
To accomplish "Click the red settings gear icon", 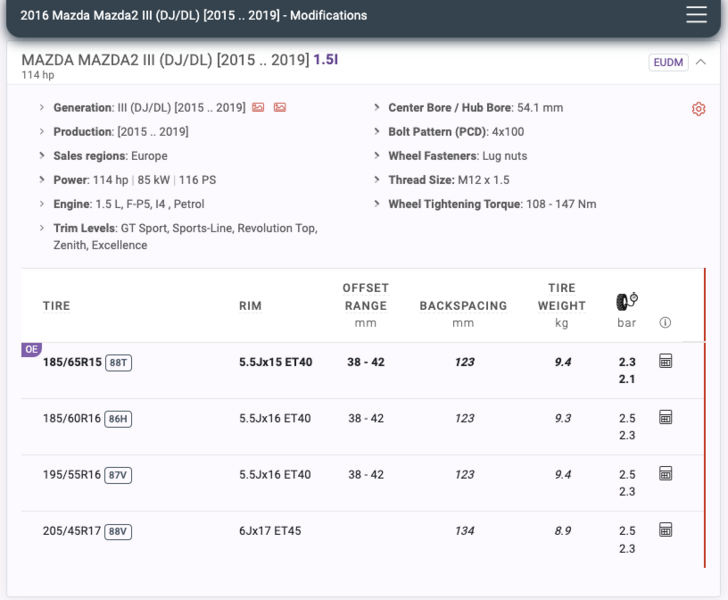I will [698, 109].
